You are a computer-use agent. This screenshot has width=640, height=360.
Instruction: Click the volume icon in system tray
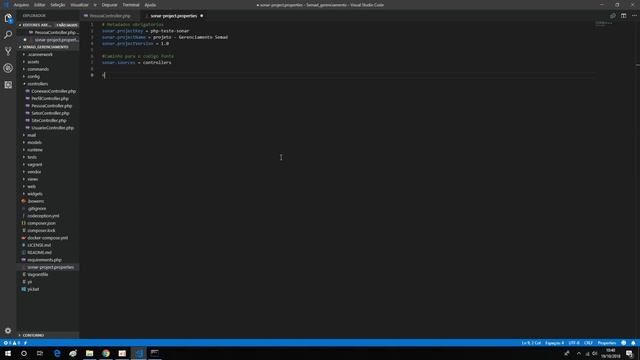point(595,353)
